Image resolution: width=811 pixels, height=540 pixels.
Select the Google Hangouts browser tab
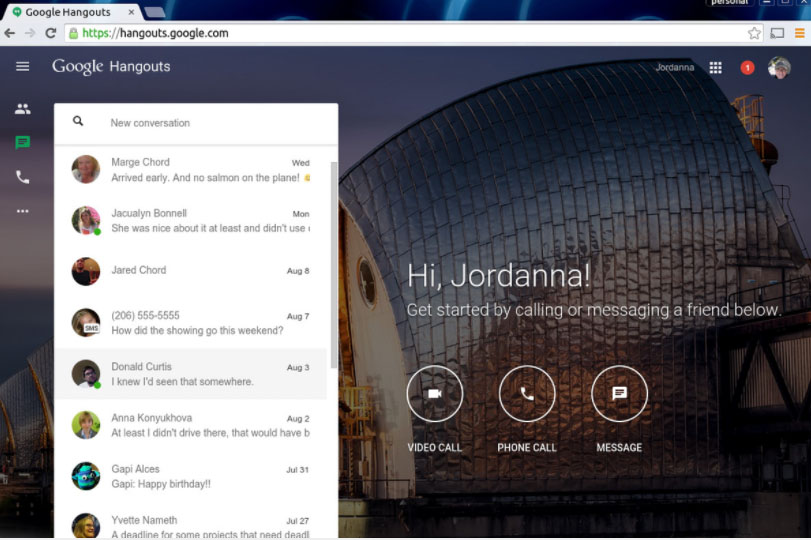pos(71,11)
